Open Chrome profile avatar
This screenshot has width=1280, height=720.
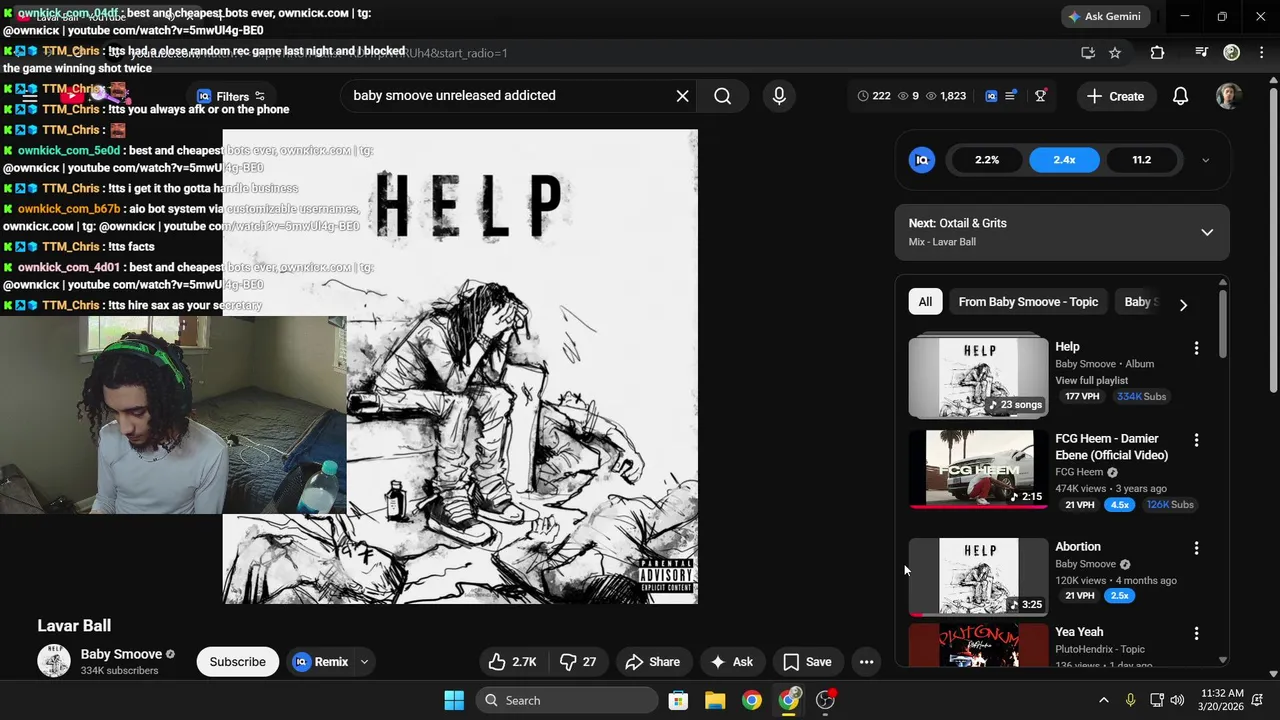pyautogui.click(x=1232, y=53)
